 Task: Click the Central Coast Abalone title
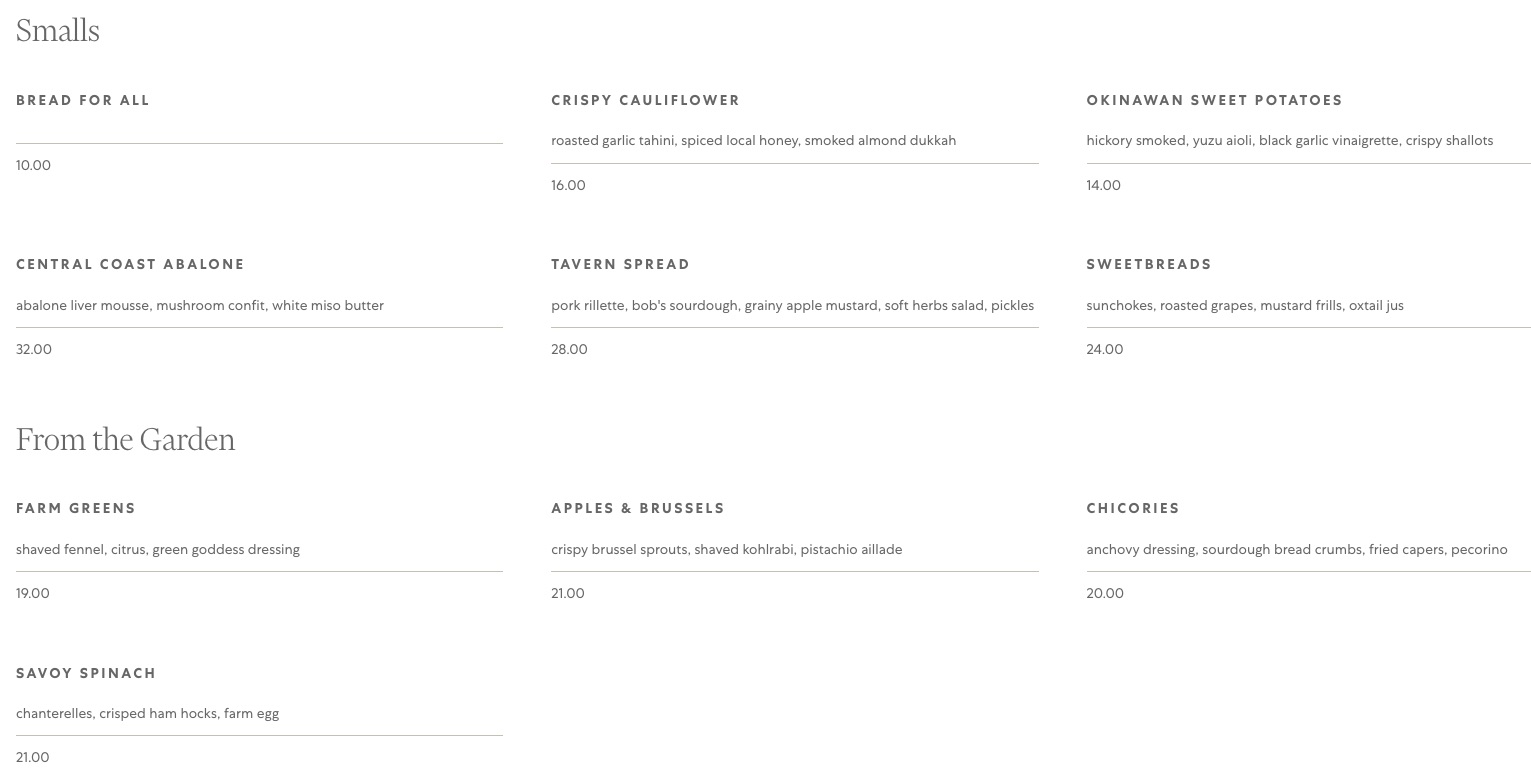[130, 264]
